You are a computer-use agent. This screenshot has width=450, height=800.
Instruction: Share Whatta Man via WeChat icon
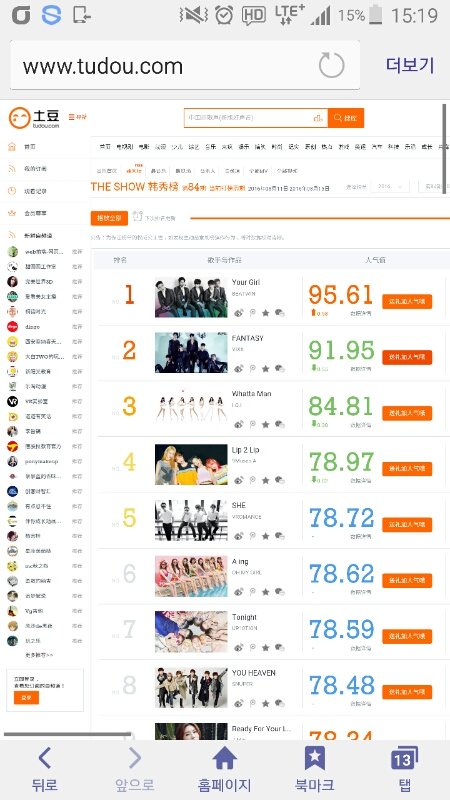(x=280, y=424)
